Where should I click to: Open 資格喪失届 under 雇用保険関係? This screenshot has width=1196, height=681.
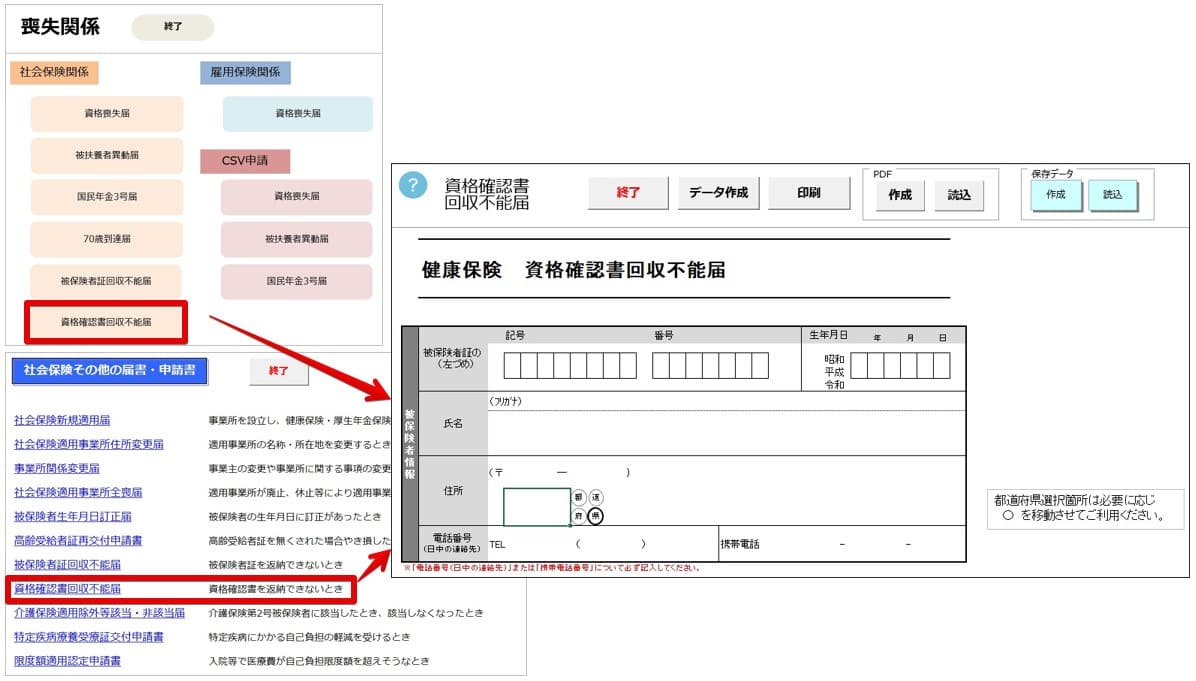298,114
